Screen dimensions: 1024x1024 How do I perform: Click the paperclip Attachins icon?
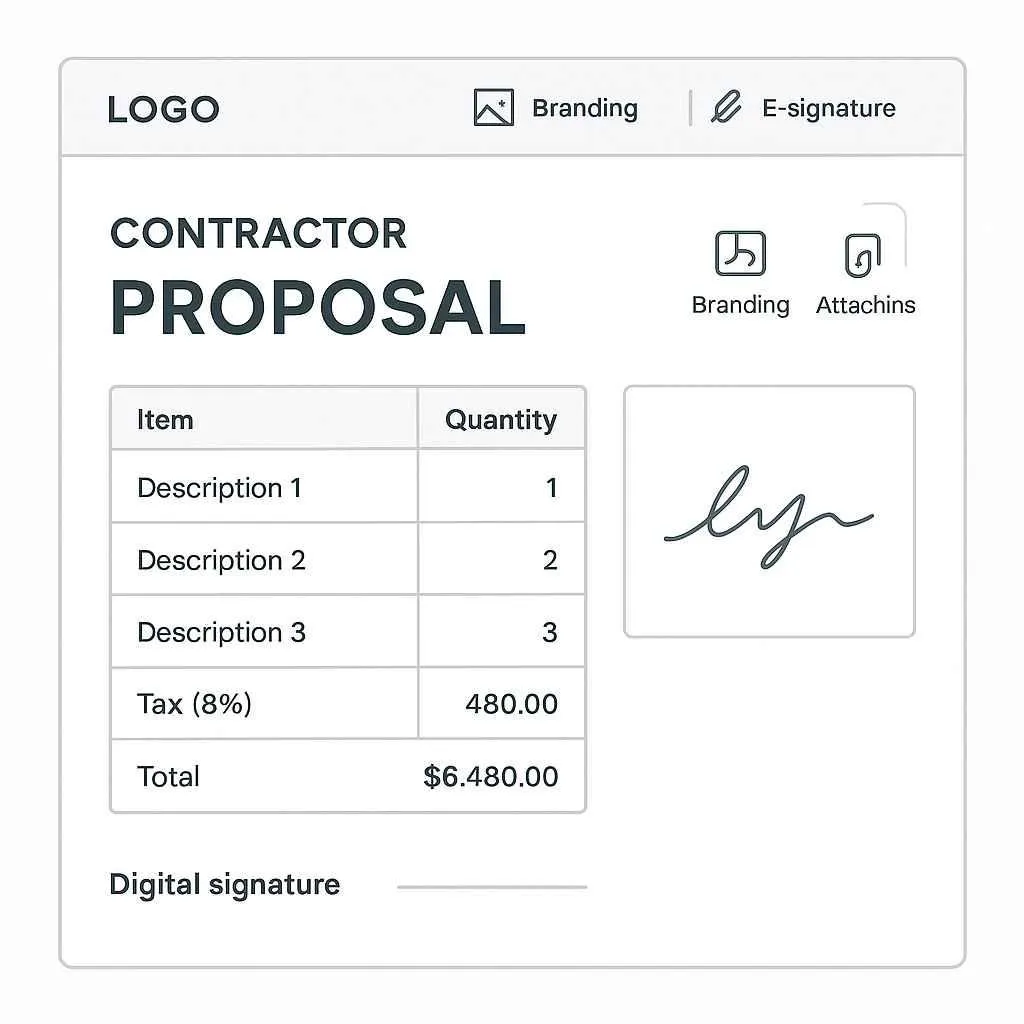click(x=863, y=255)
